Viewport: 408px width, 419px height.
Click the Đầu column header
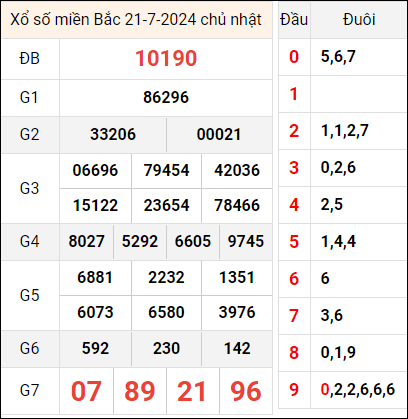click(x=294, y=20)
